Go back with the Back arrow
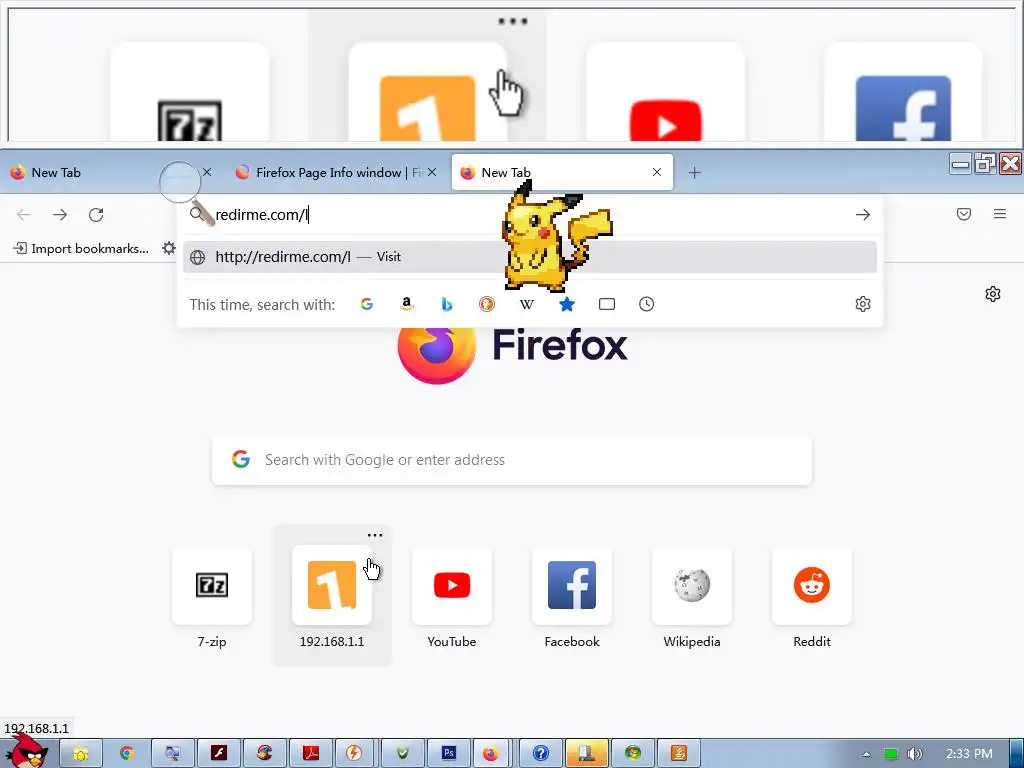The image size is (1024, 768). click(24, 214)
